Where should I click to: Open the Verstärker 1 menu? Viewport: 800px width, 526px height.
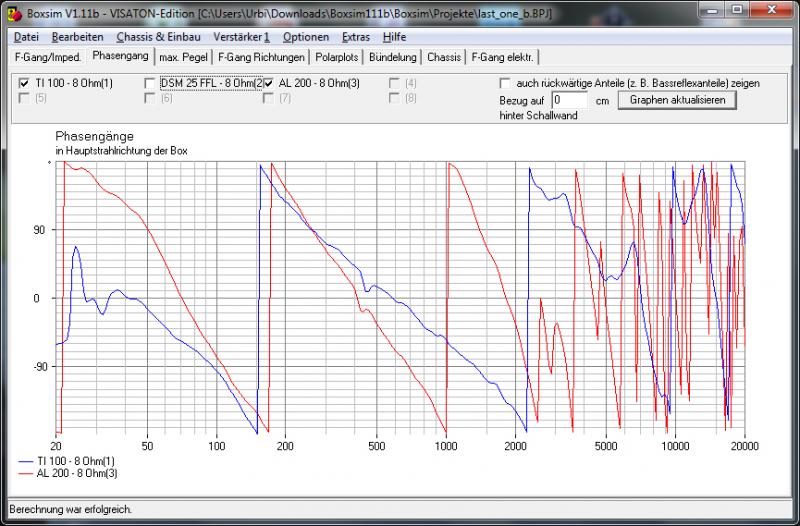click(242, 36)
